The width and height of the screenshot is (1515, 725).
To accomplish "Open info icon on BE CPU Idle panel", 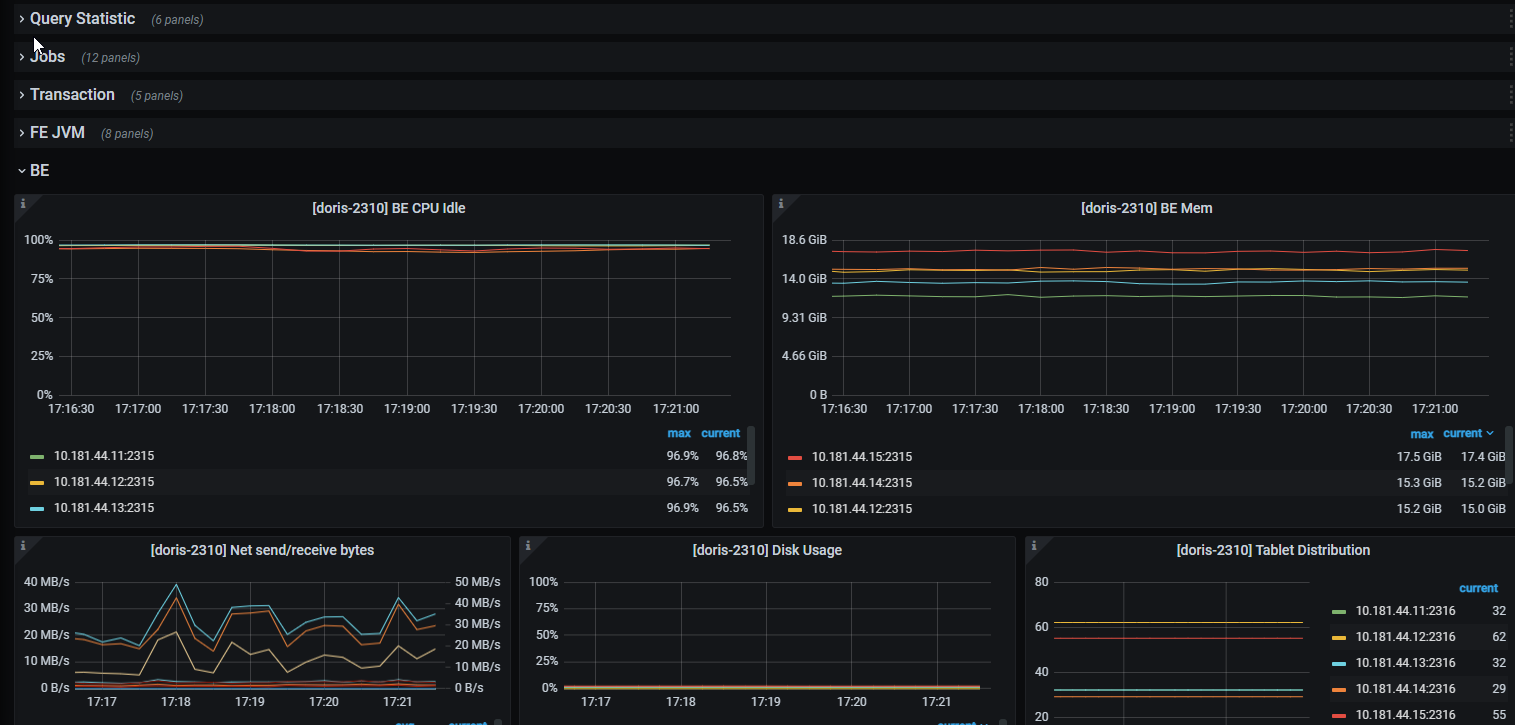I will click(23, 203).
